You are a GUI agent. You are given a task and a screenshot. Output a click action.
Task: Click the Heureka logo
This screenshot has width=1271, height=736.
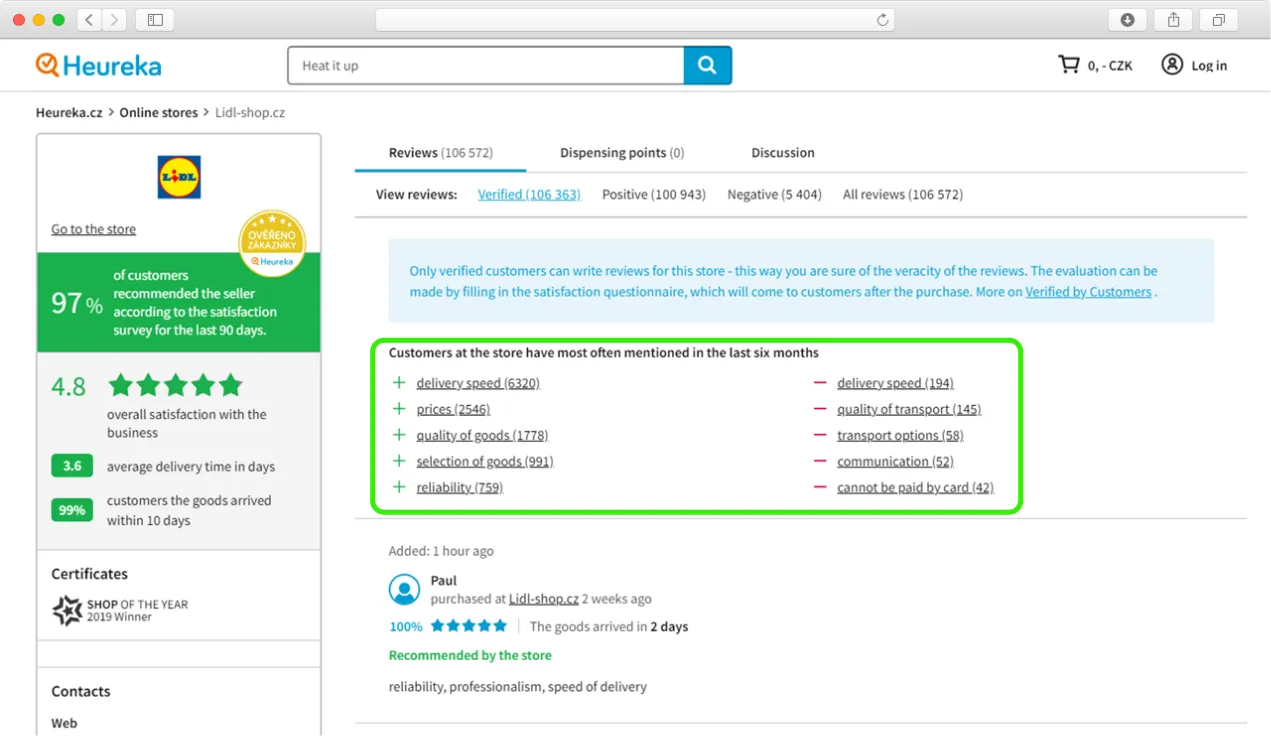pos(97,65)
